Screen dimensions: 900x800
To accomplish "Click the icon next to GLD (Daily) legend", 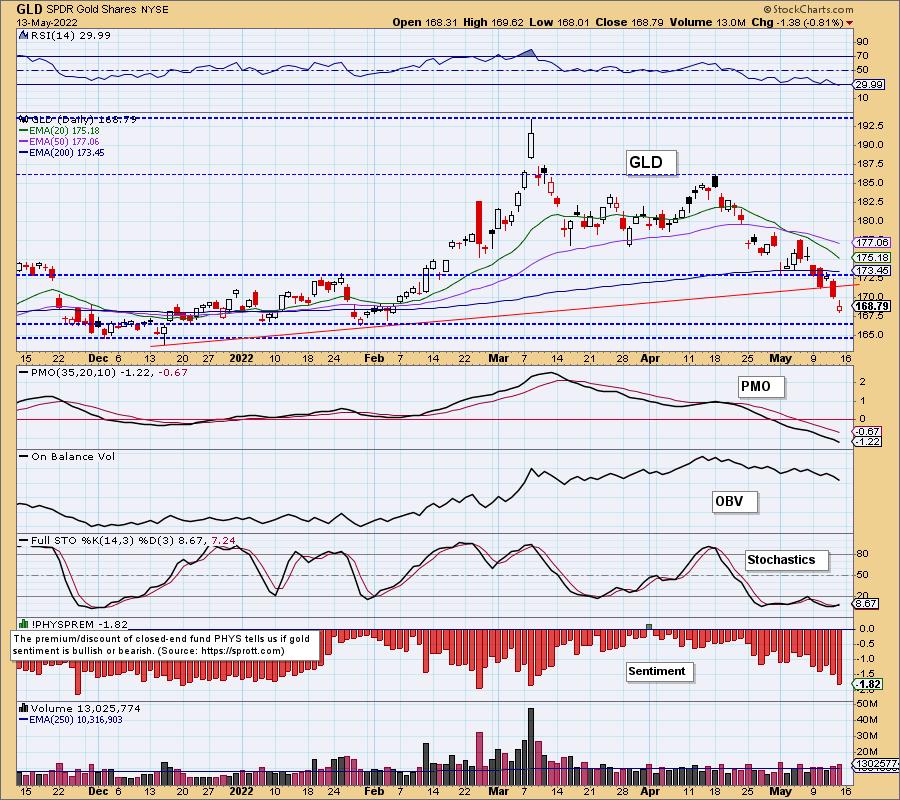I will tap(22, 119).
